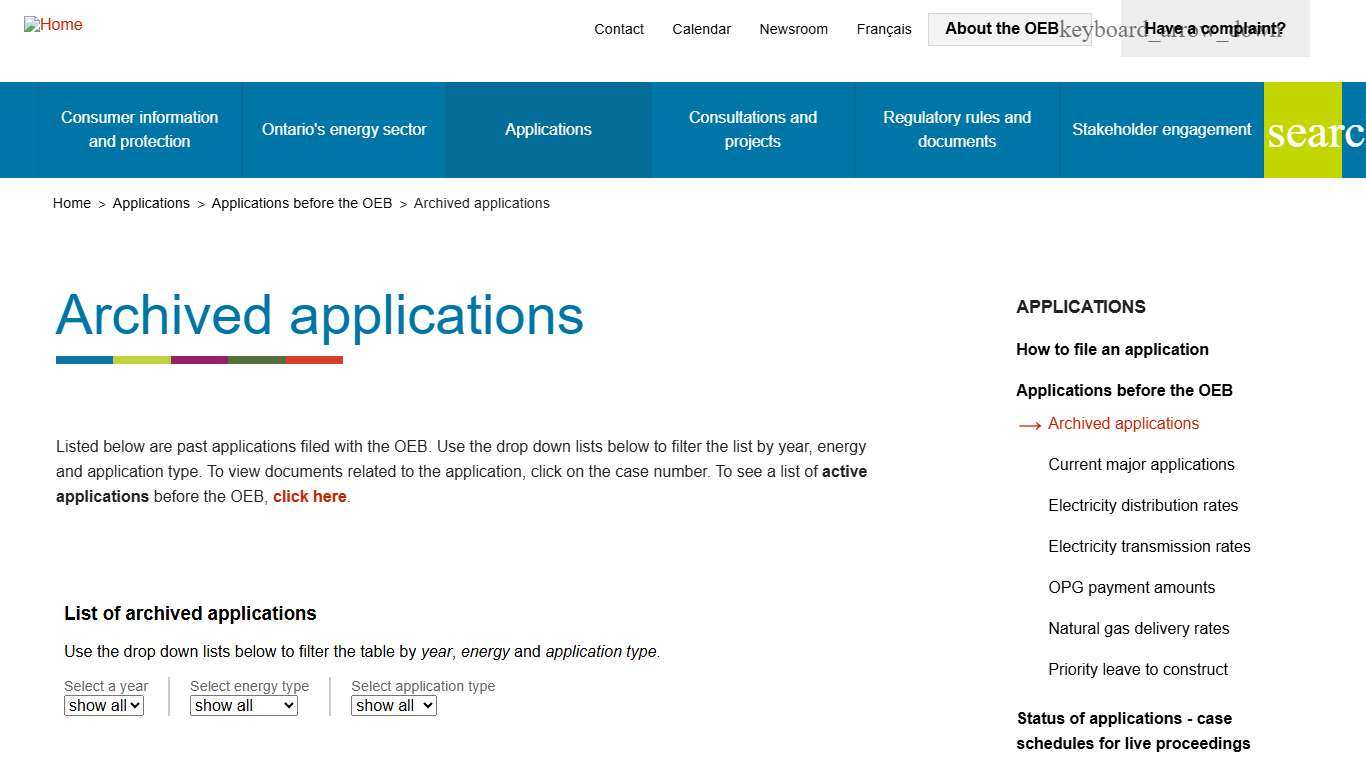Click the arrow beside Archived applications
1366x768 pixels.
point(1030,424)
